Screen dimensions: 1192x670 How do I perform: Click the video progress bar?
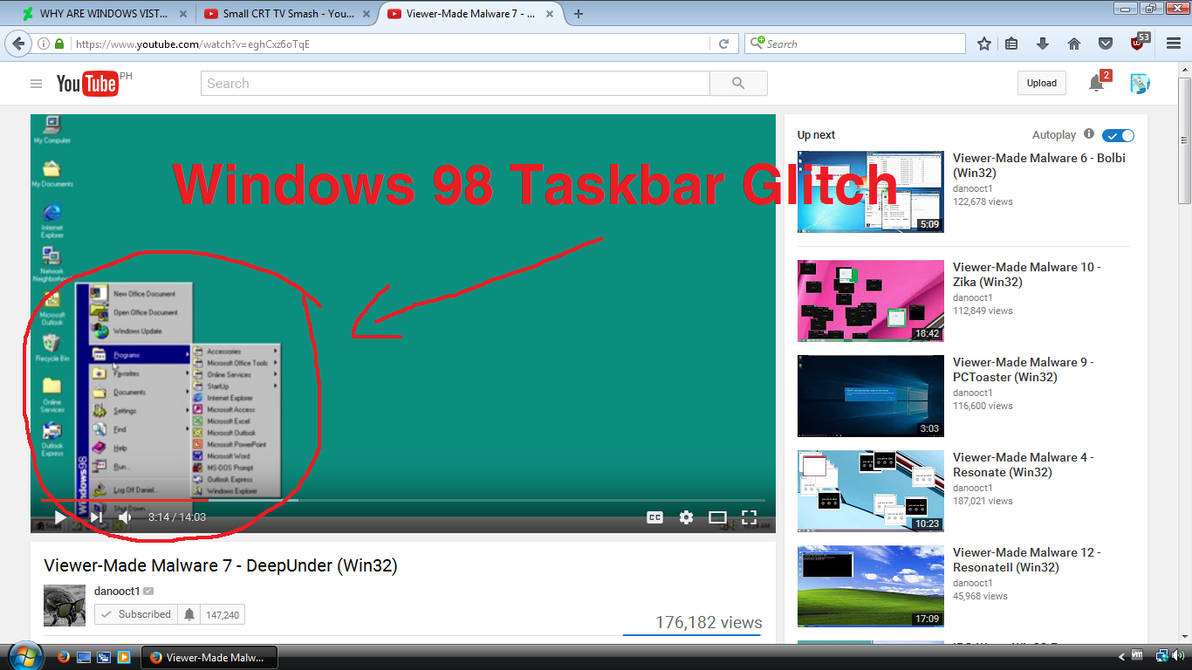coord(400,498)
